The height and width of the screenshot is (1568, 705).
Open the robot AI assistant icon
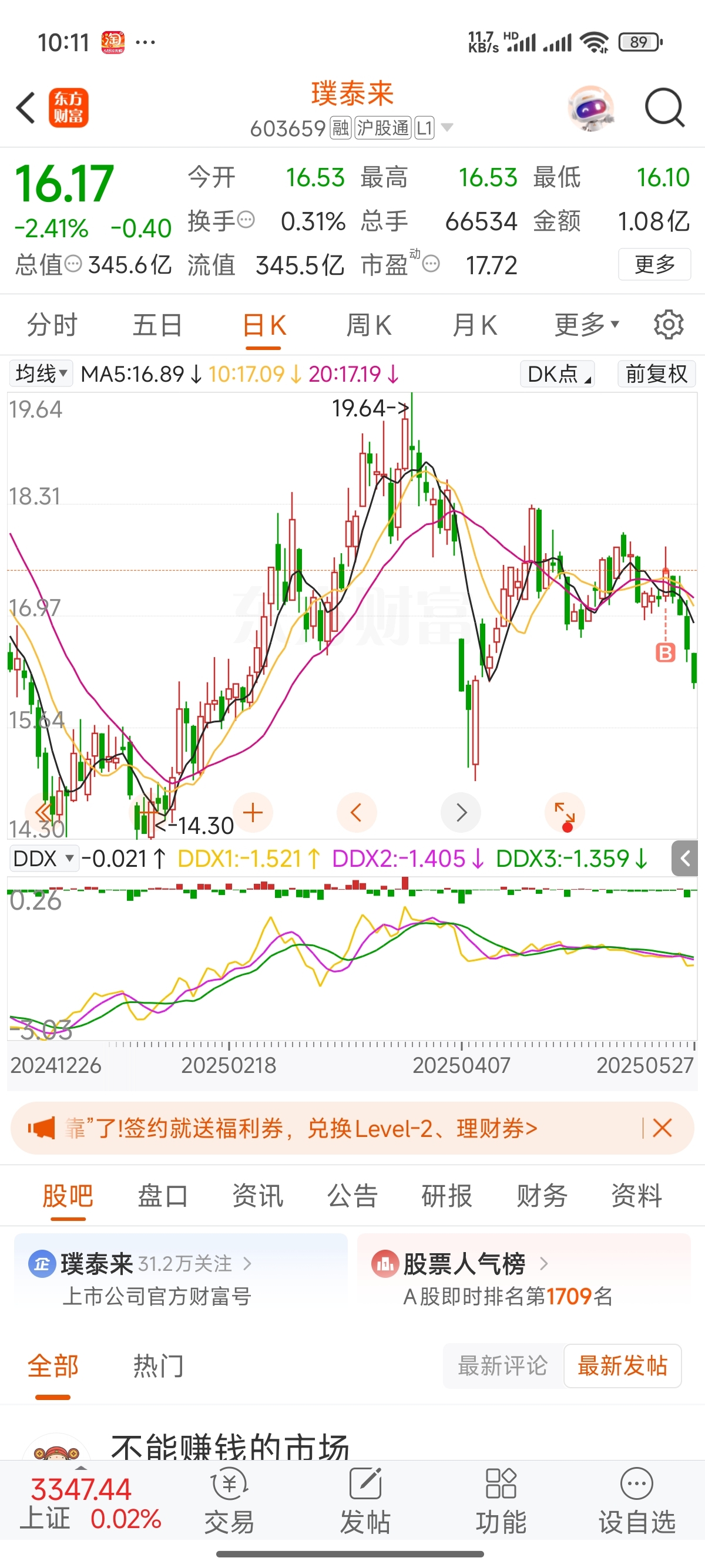coord(590,108)
